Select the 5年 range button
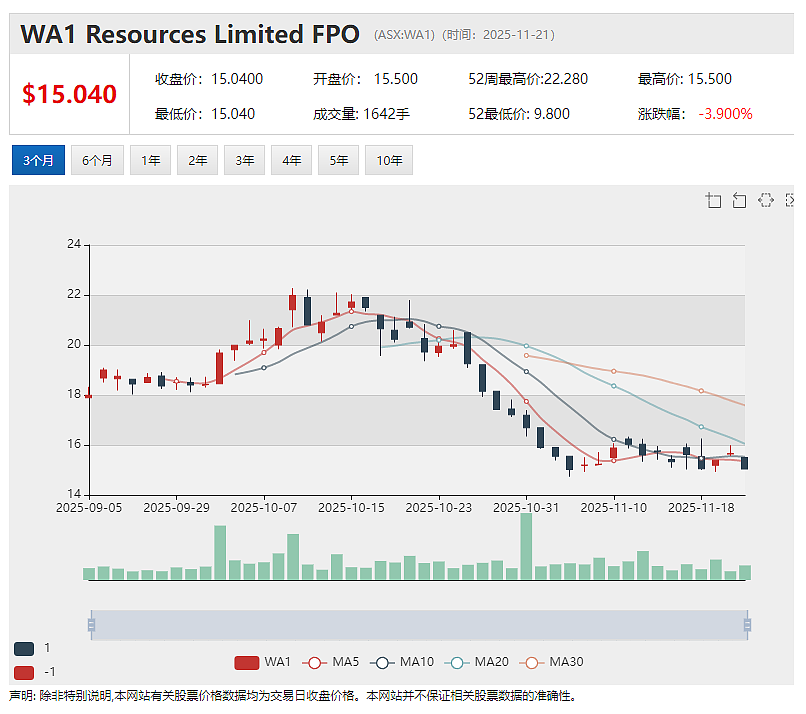This screenshot has width=806, height=714. (x=338, y=160)
